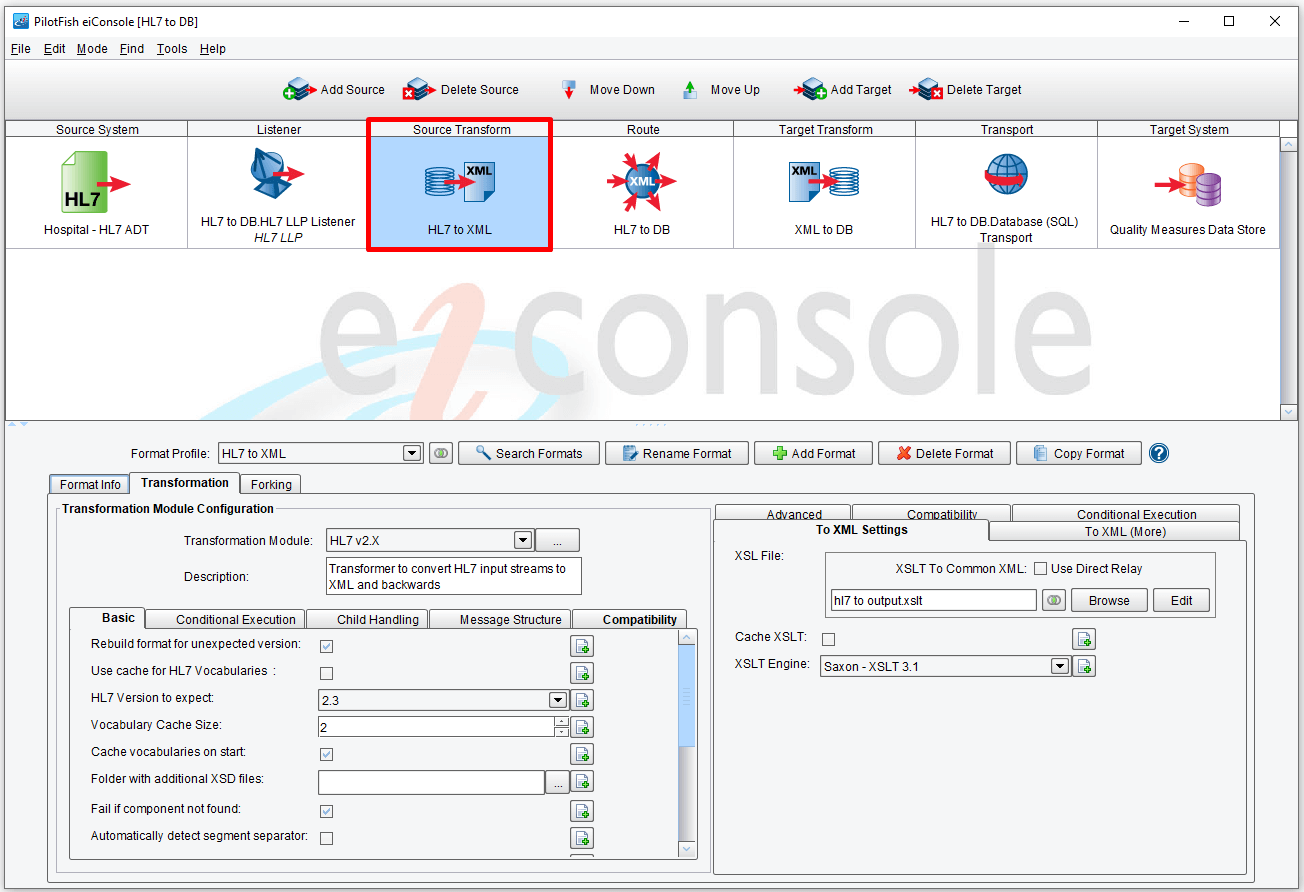Click the add-variable icon for Fail if component not found
The image size is (1304, 892).
[x=582, y=811]
